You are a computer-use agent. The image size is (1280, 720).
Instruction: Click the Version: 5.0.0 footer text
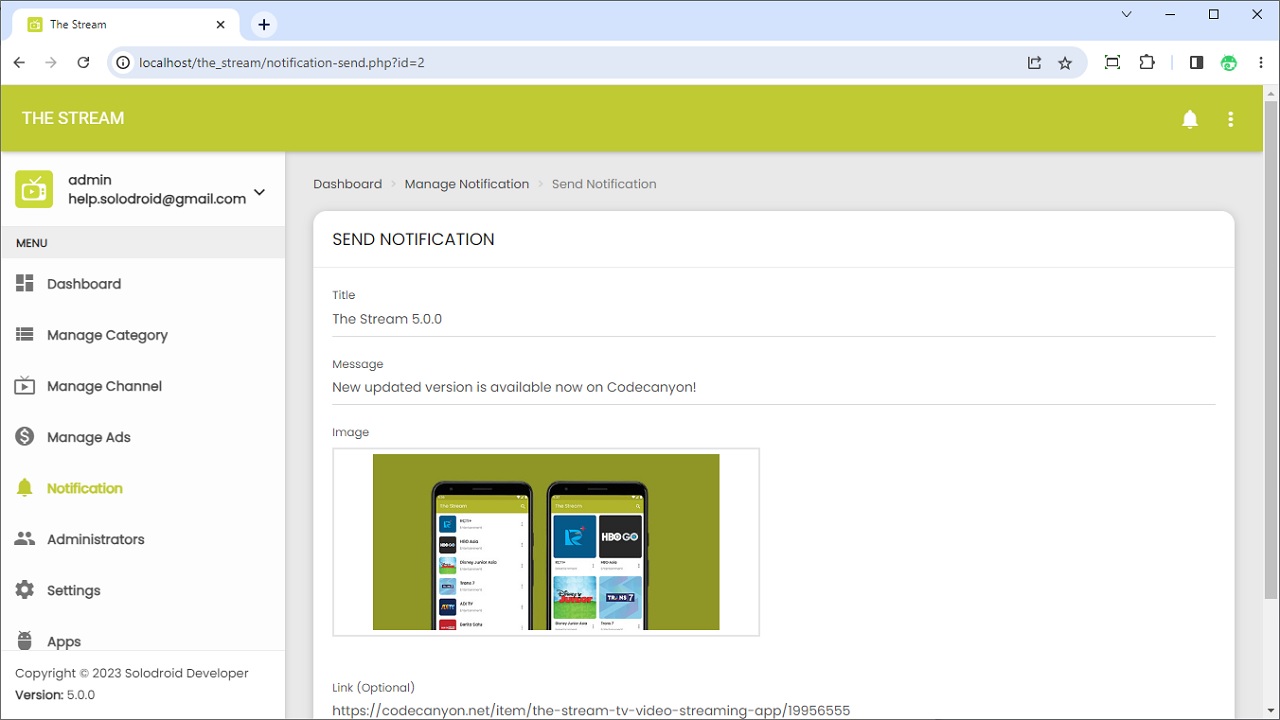tap(55, 695)
